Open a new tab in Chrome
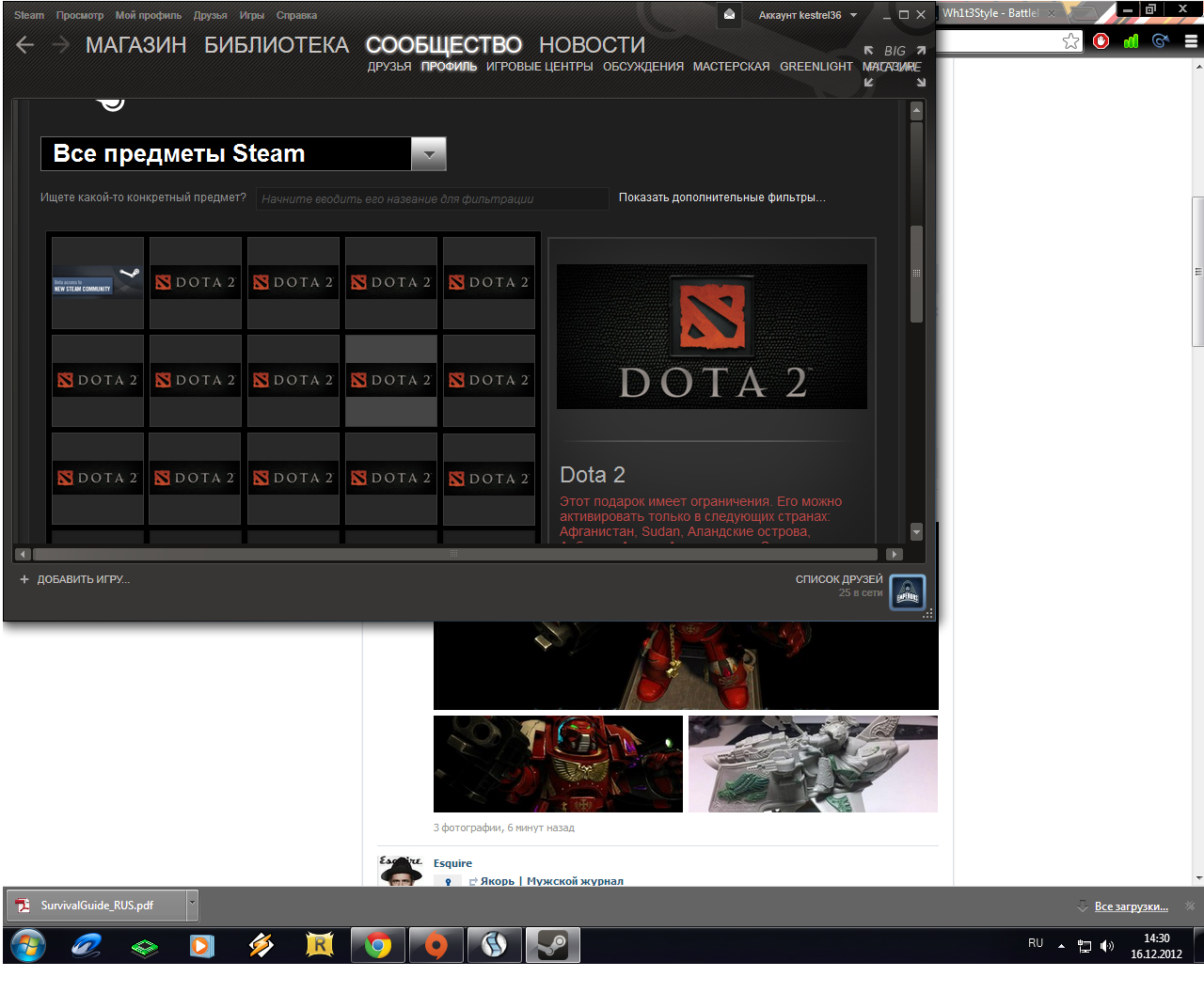This screenshot has width=1204, height=993. click(1084, 13)
